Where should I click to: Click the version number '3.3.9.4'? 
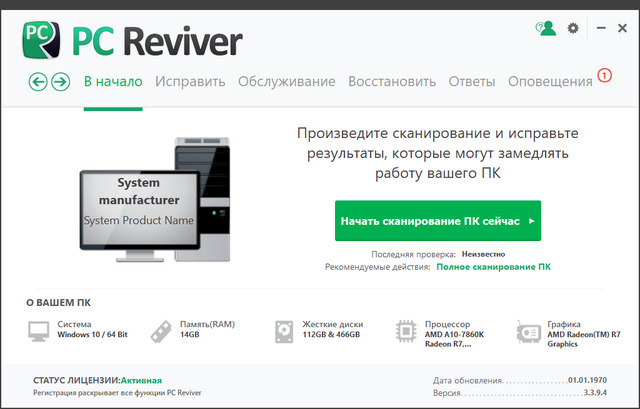coord(595,393)
